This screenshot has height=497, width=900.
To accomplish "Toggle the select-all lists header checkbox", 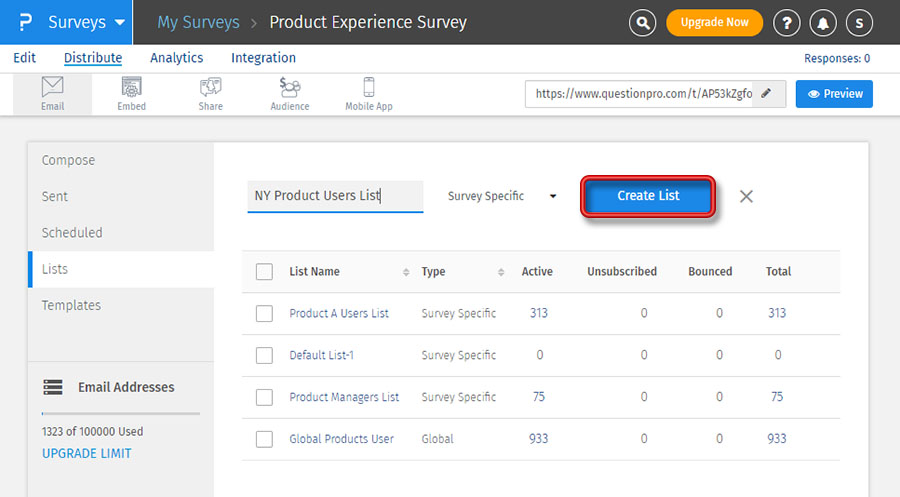I will click(x=264, y=272).
